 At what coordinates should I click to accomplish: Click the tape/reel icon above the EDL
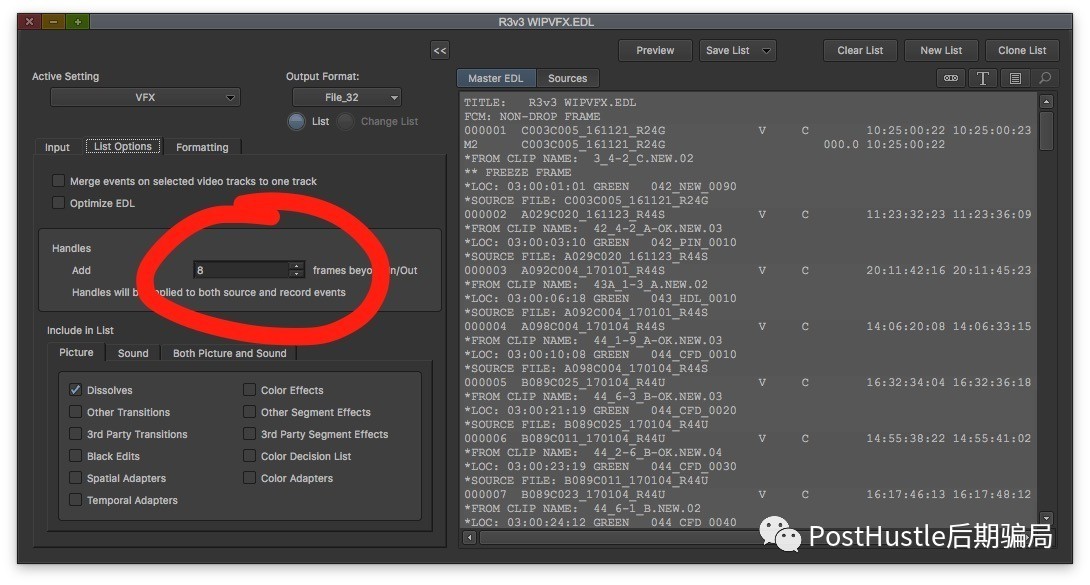pyautogui.click(x=951, y=78)
